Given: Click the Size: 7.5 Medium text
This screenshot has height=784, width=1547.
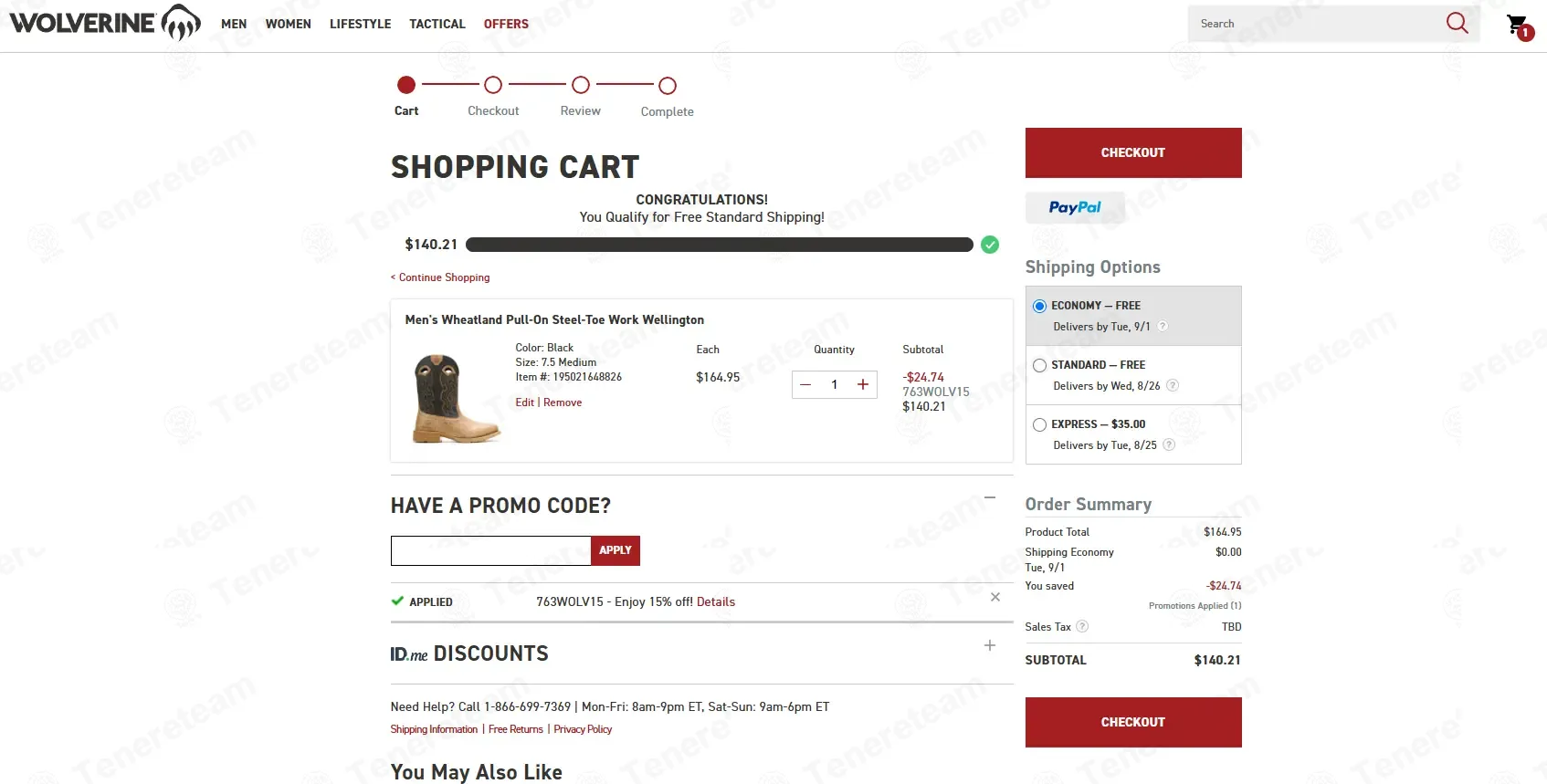Looking at the screenshot, I should coord(555,362).
